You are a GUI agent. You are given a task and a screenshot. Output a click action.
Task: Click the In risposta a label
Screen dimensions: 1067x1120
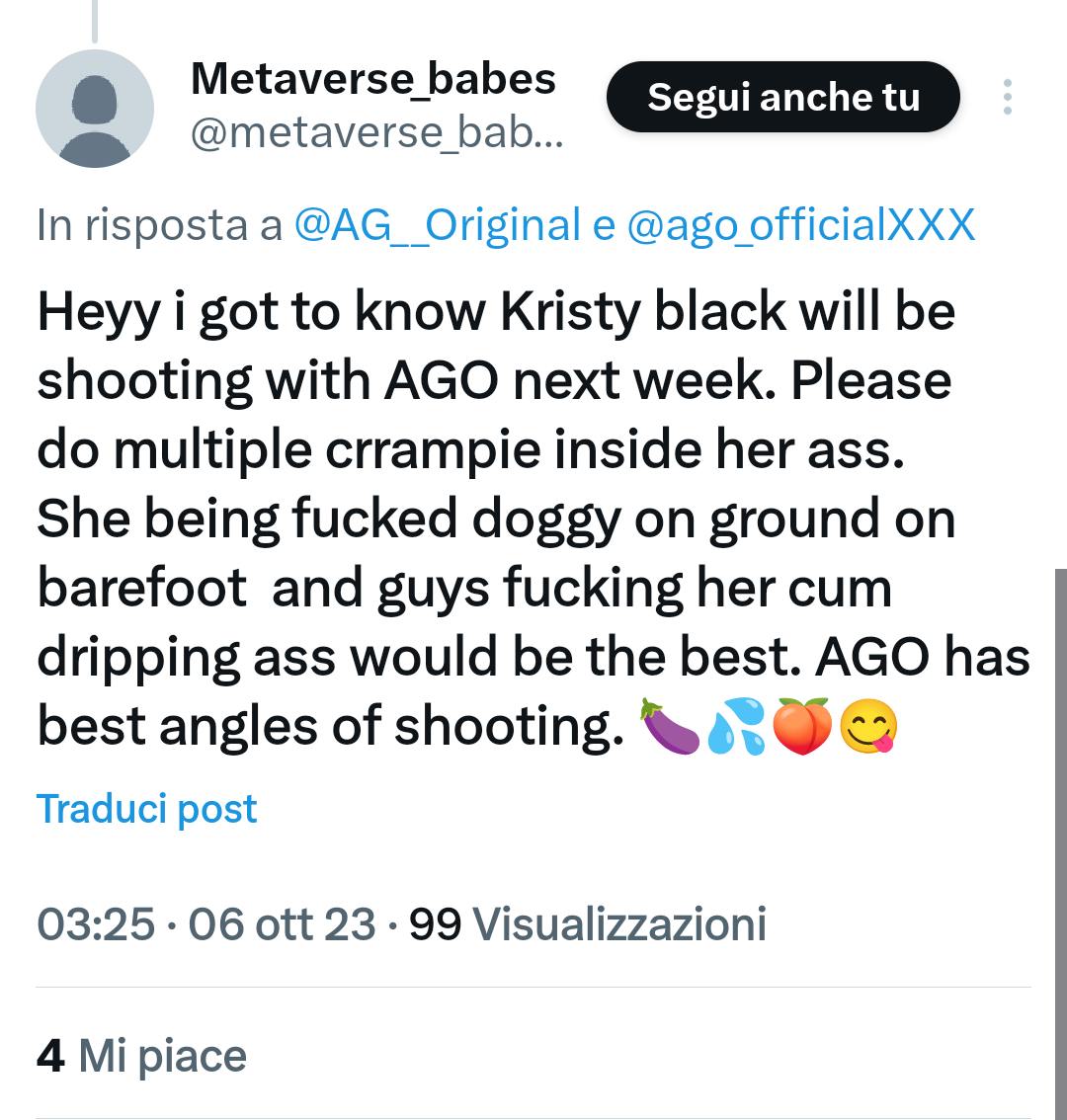pyautogui.click(x=160, y=225)
